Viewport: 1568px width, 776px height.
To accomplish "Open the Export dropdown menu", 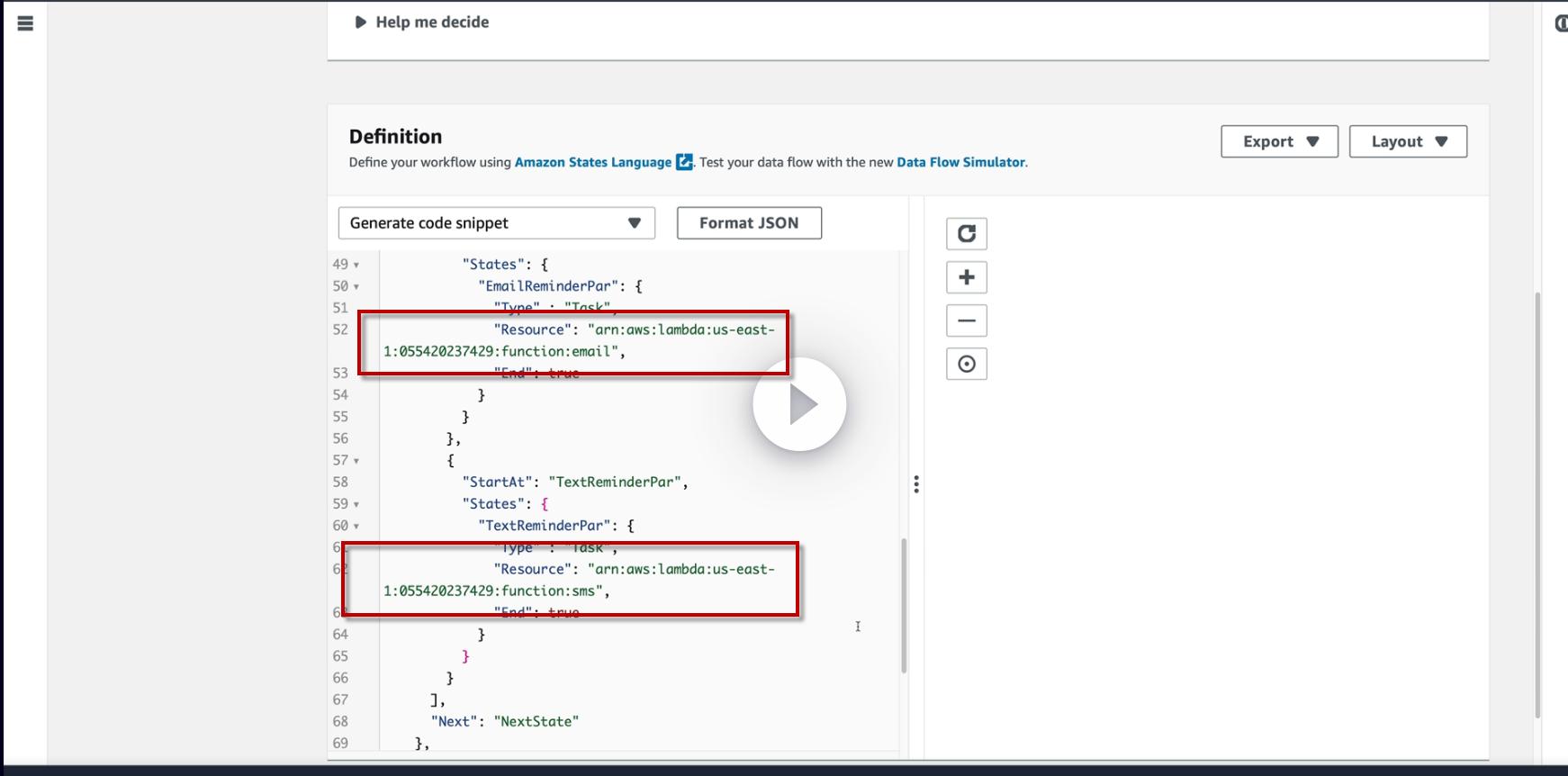I will tap(1279, 141).
